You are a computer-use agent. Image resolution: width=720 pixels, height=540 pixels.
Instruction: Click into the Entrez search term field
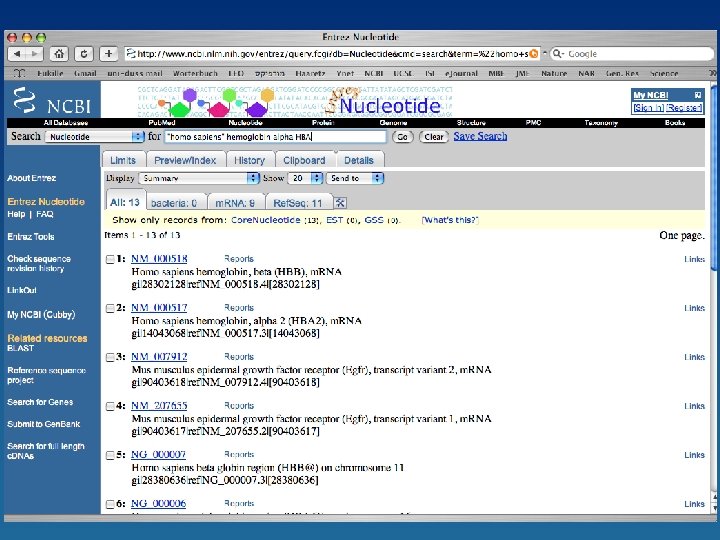(x=276, y=137)
